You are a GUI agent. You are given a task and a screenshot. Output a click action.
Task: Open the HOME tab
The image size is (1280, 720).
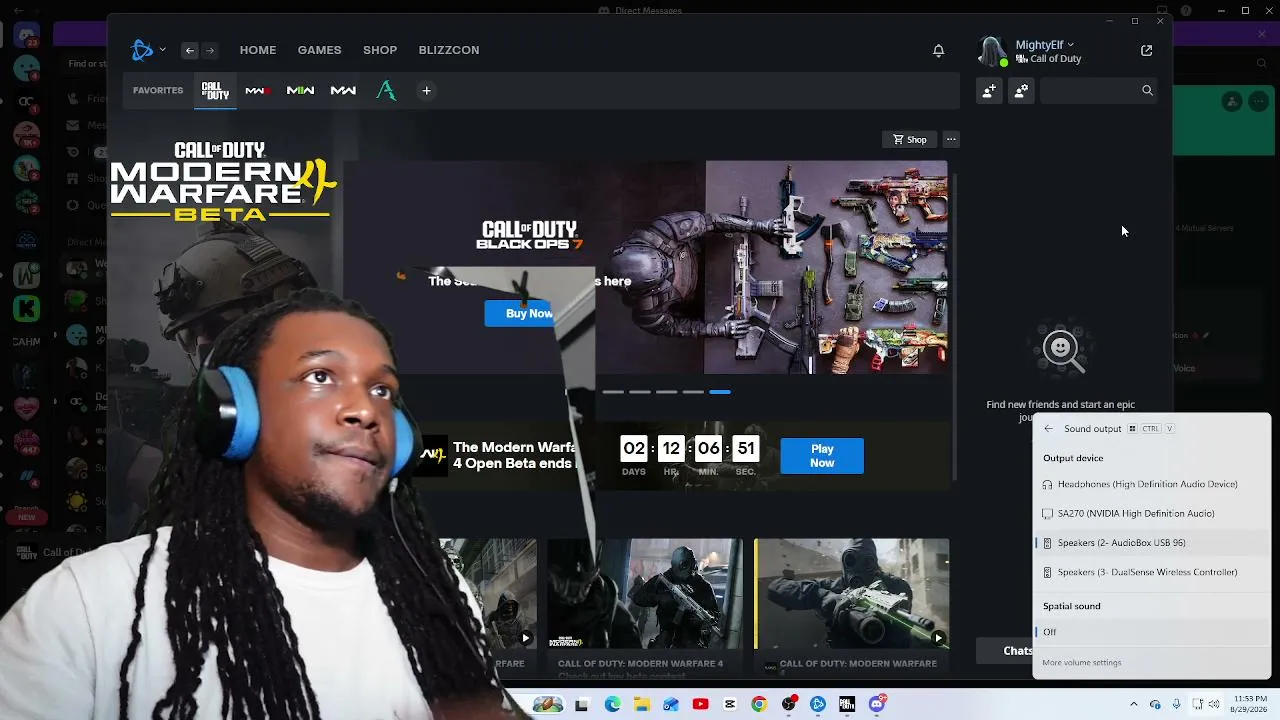(258, 50)
